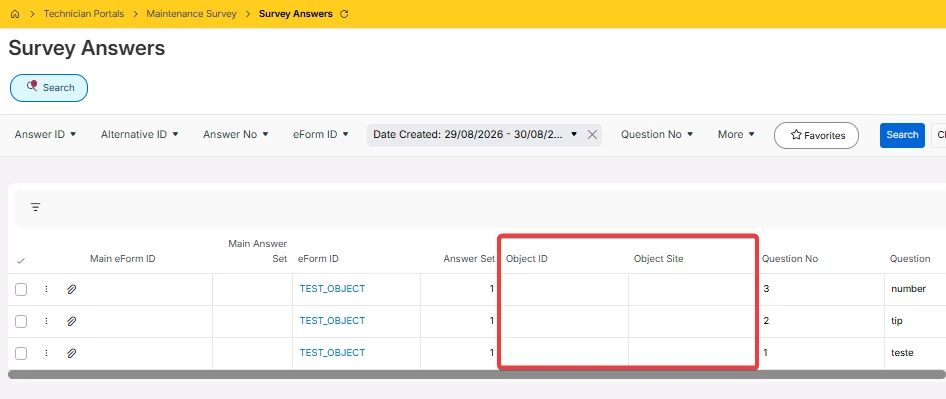Go to Maintenance Survey breadcrumb
Screen dimensions: 946x399
point(191,13)
